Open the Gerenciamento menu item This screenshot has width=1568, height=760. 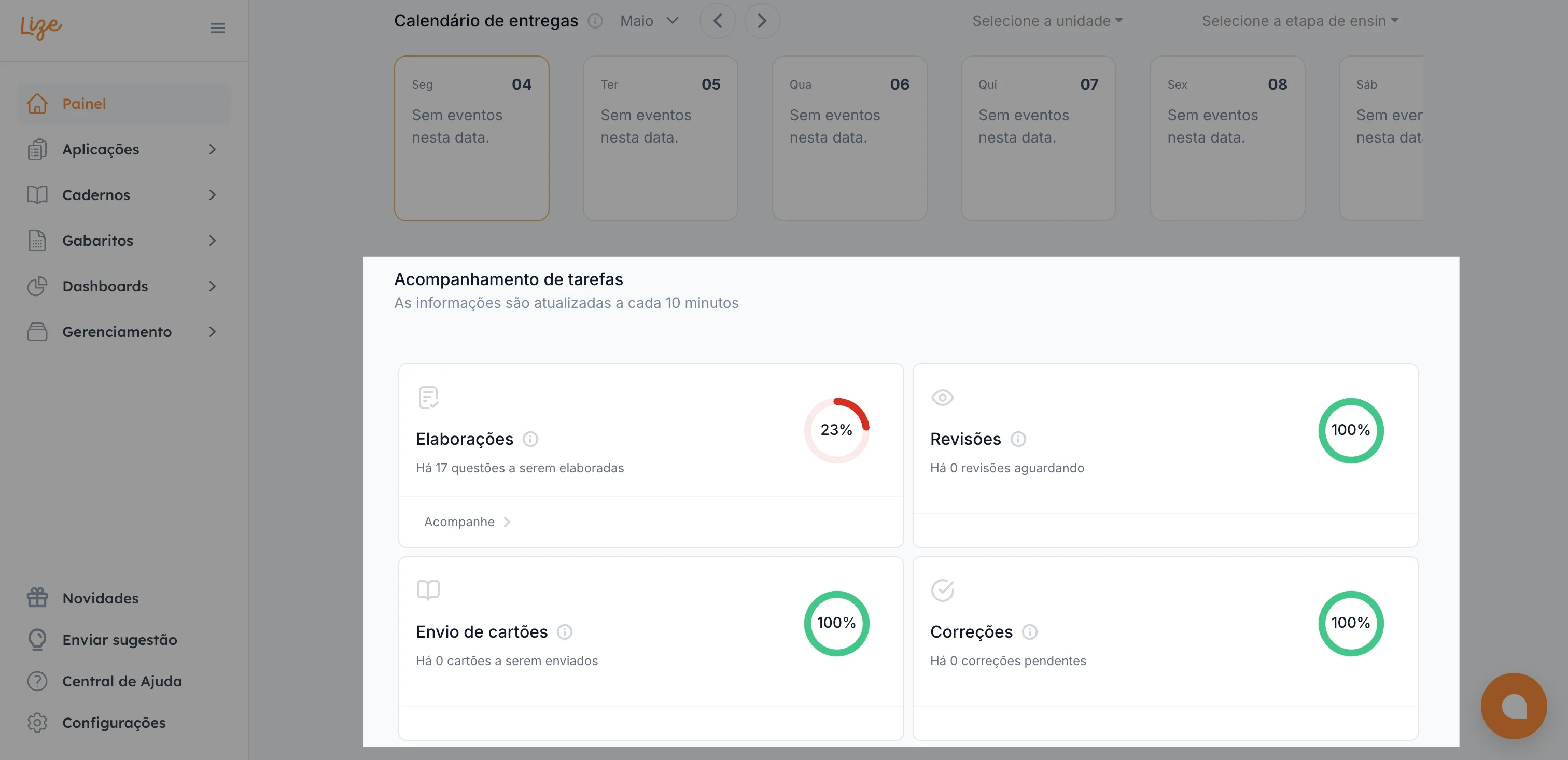coord(124,332)
